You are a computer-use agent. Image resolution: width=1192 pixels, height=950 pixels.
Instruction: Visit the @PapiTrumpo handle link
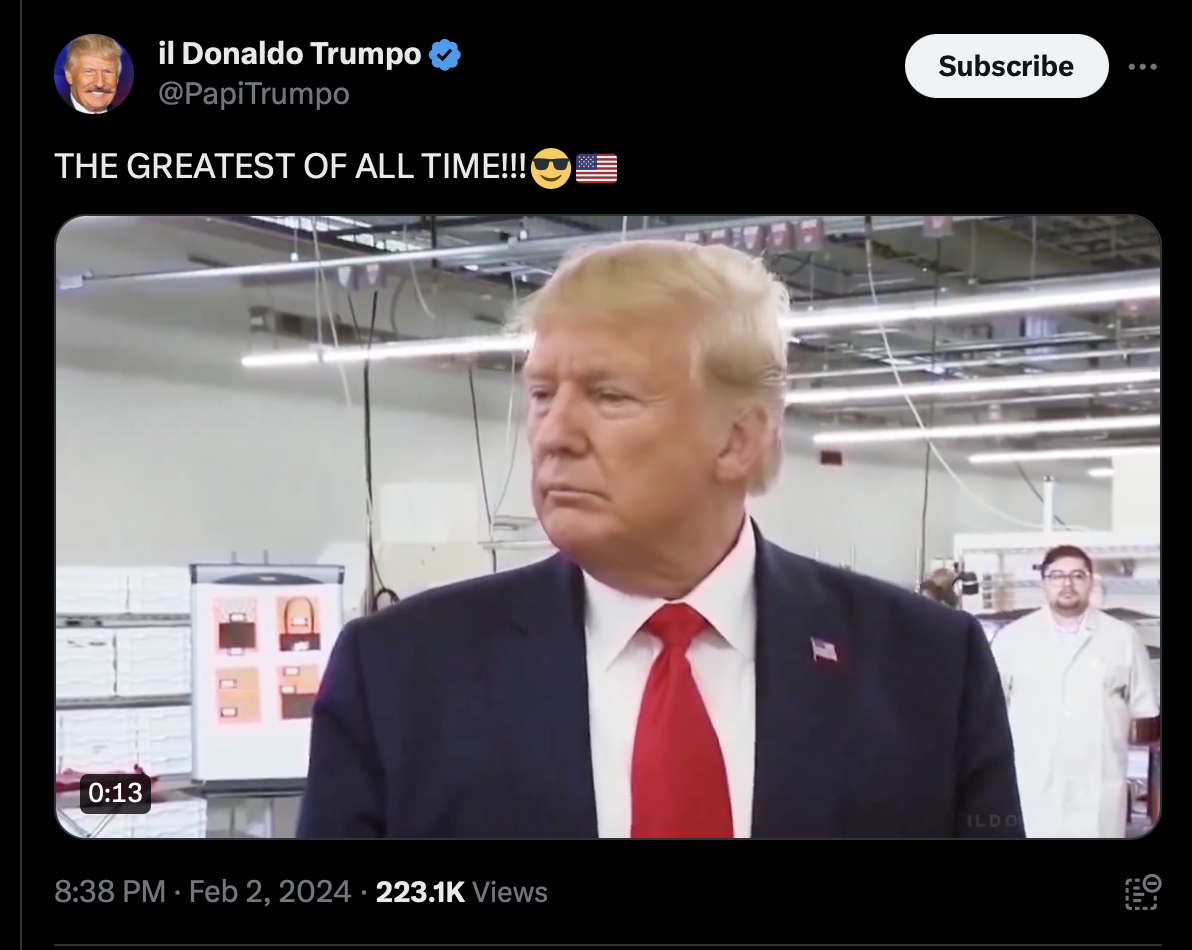pyautogui.click(x=254, y=94)
